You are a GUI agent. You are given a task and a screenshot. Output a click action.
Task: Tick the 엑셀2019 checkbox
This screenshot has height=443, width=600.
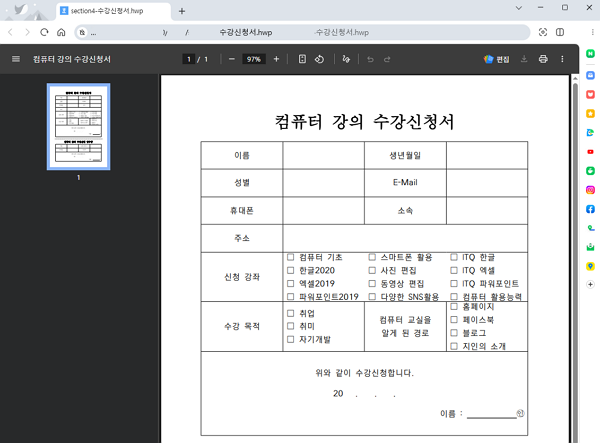coord(290,283)
